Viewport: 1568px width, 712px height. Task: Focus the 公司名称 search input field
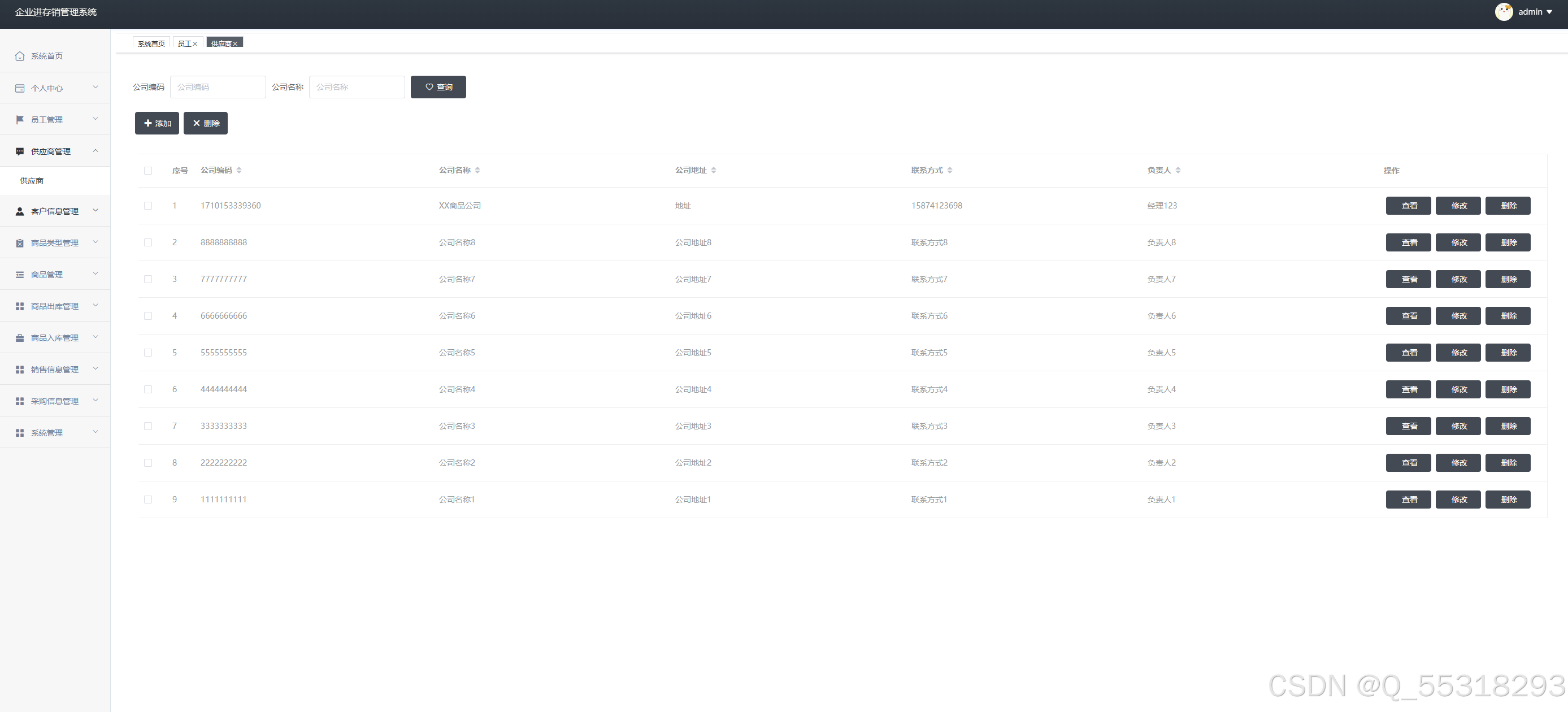(357, 87)
